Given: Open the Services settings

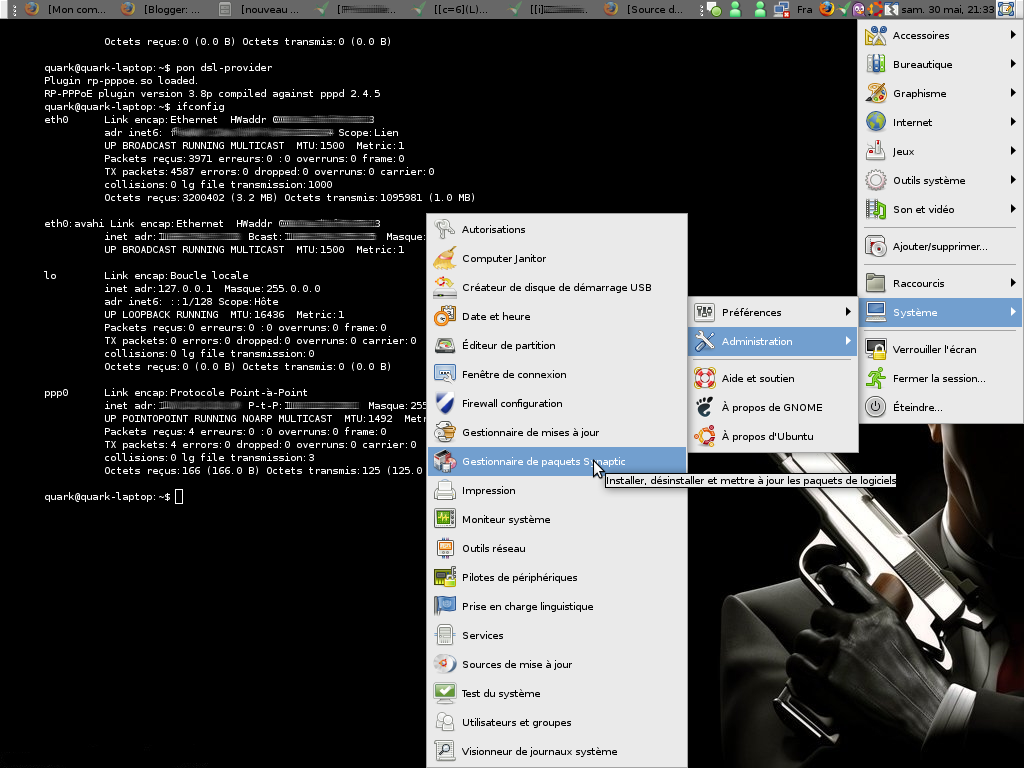Looking at the screenshot, I should (557, 635).
